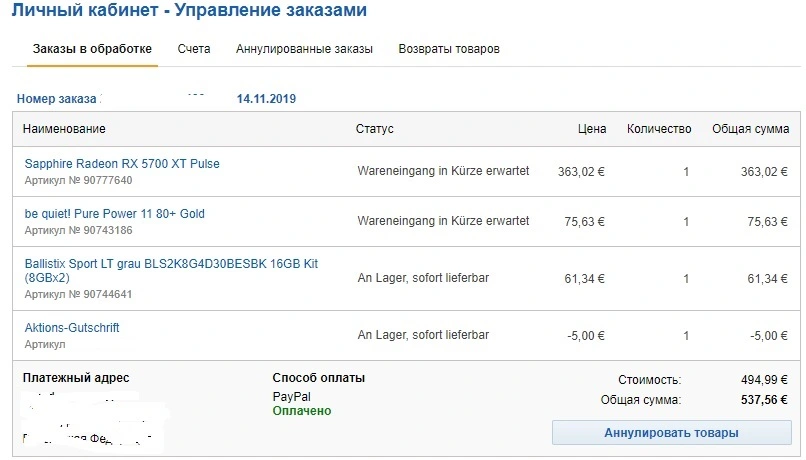Click the Оплачено payment status text
Viewport: 806px width, 460px height.
click(x=302, y=411)
